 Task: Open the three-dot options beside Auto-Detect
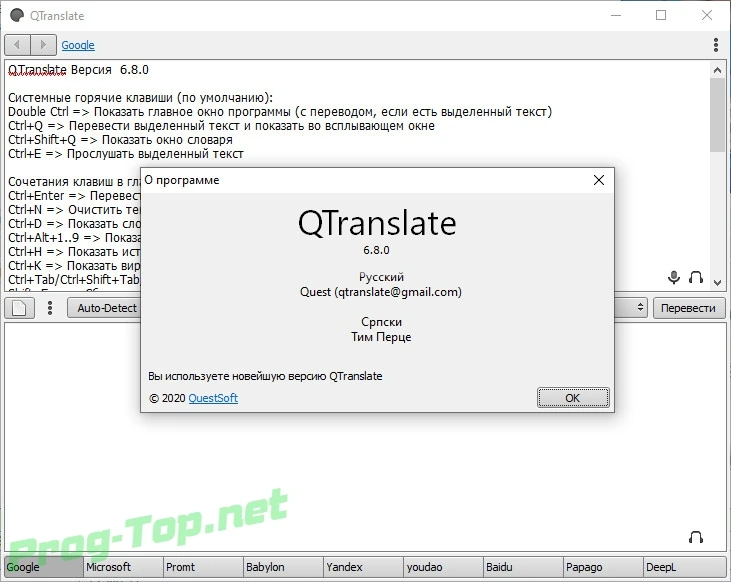pyautogui.click(x=50, y=308)
